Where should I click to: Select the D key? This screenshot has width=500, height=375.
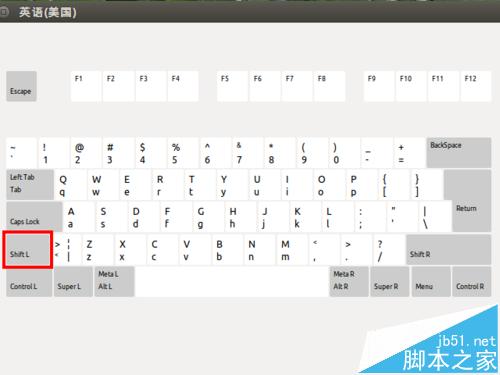point(143,217)
